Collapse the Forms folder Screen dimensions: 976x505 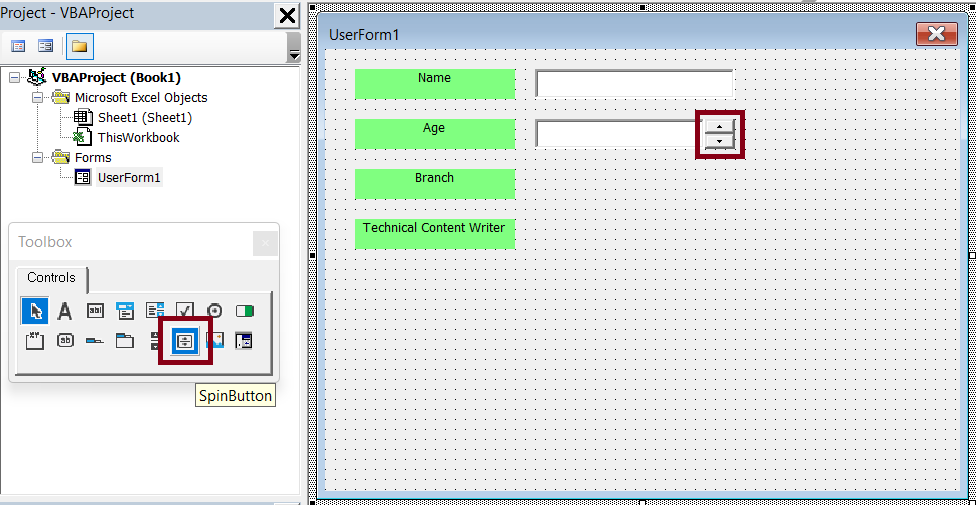38,158
